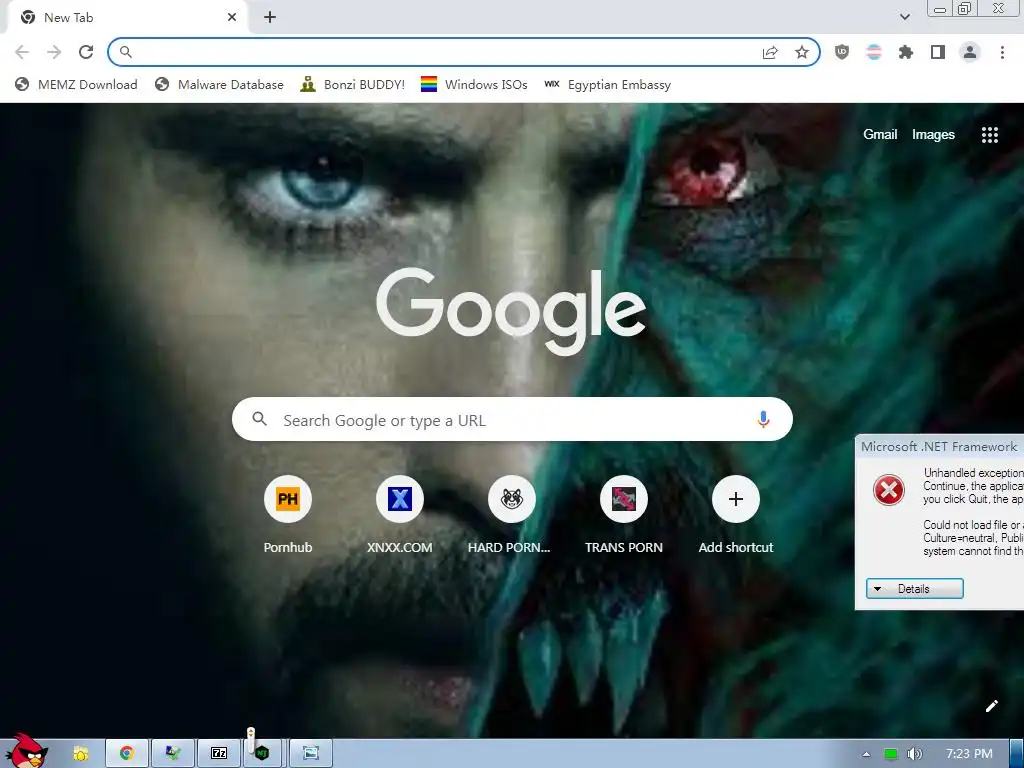Open the Egyptian Embassy bookmark
Viewport: 1024px width, 768px height.
click(x=607, y=85)
